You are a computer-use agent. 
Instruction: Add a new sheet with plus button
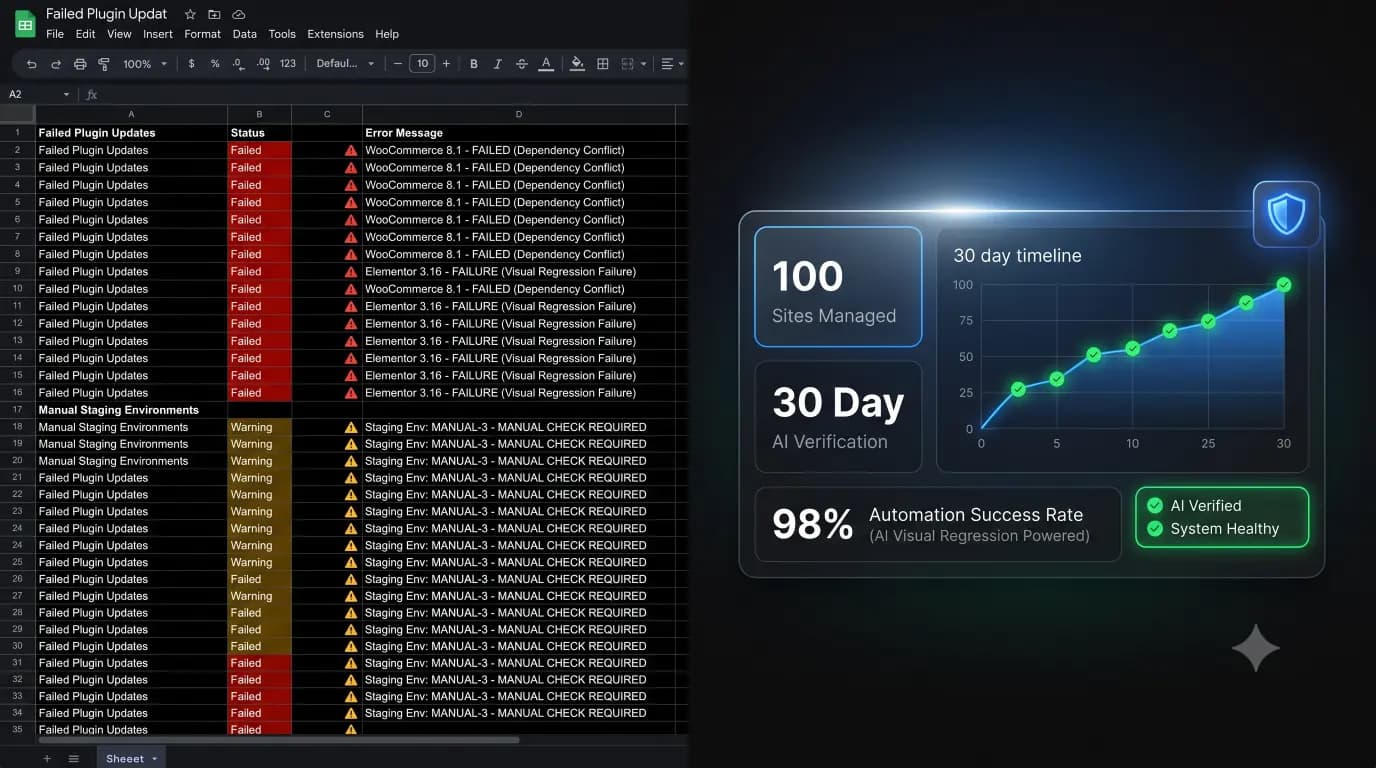47,759
